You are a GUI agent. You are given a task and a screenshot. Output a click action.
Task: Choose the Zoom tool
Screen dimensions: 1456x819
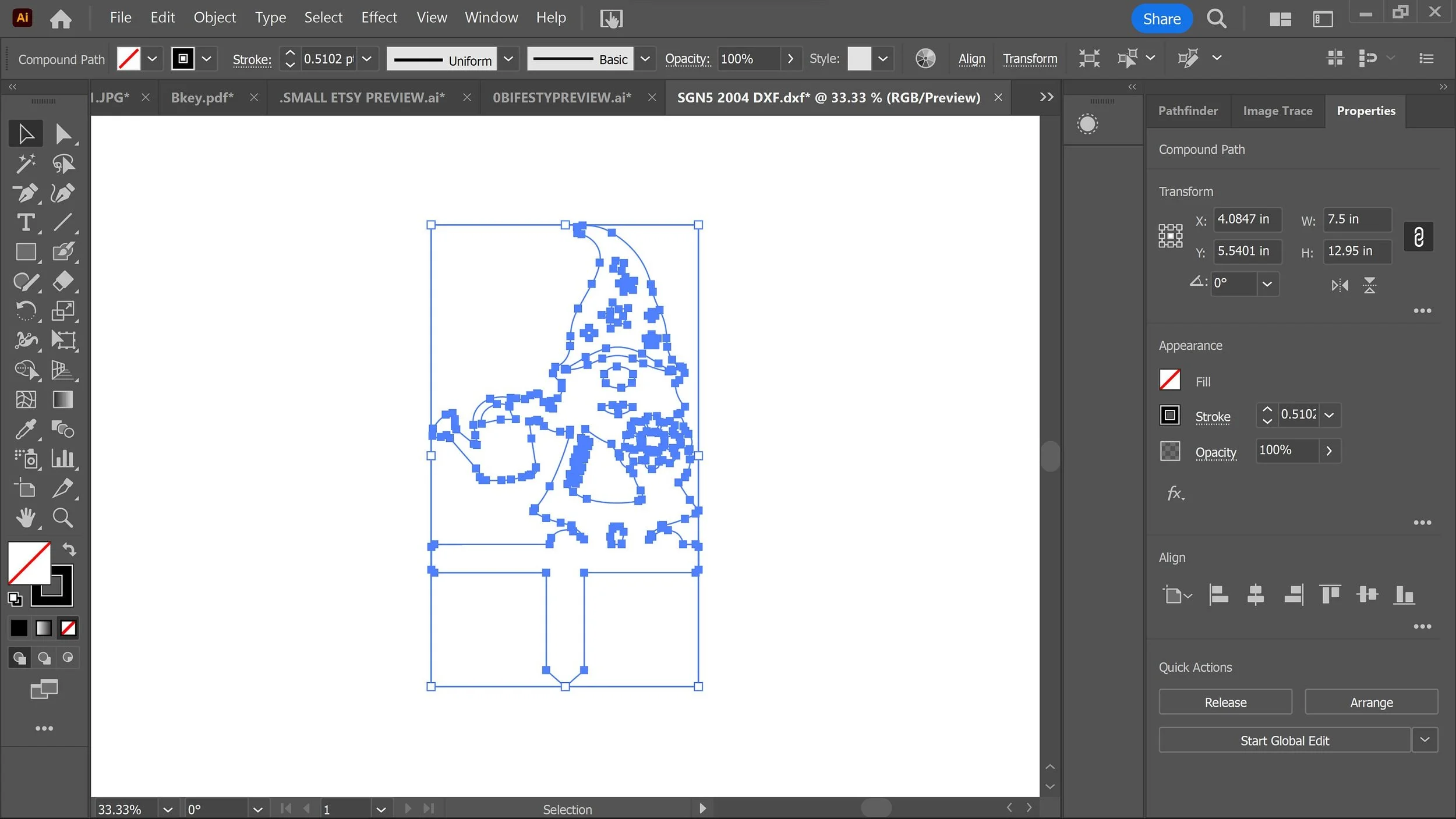point(63,517)
